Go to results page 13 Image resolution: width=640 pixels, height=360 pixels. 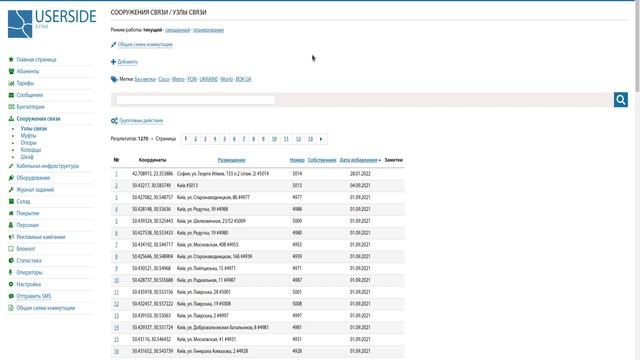coord(310,139)
